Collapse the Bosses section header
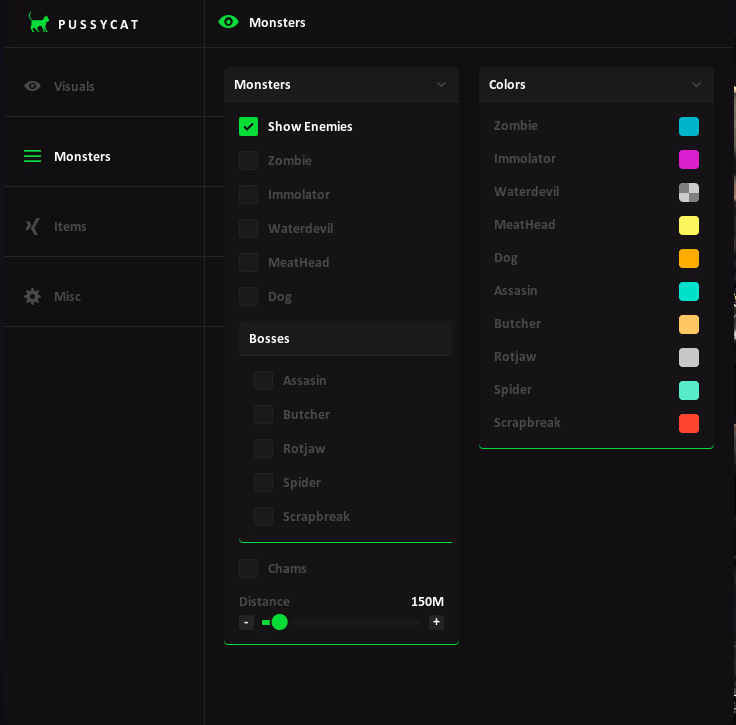Viewport: 736px width, 725px height. (x=345, y=338)
